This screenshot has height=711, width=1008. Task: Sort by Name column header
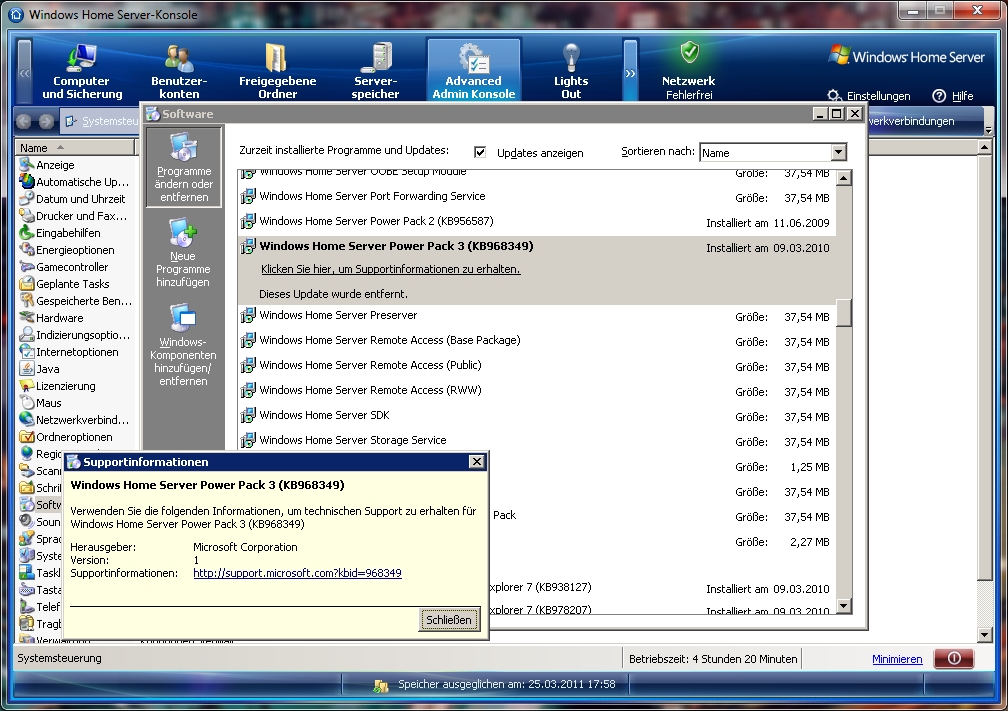tap(75, 148)
